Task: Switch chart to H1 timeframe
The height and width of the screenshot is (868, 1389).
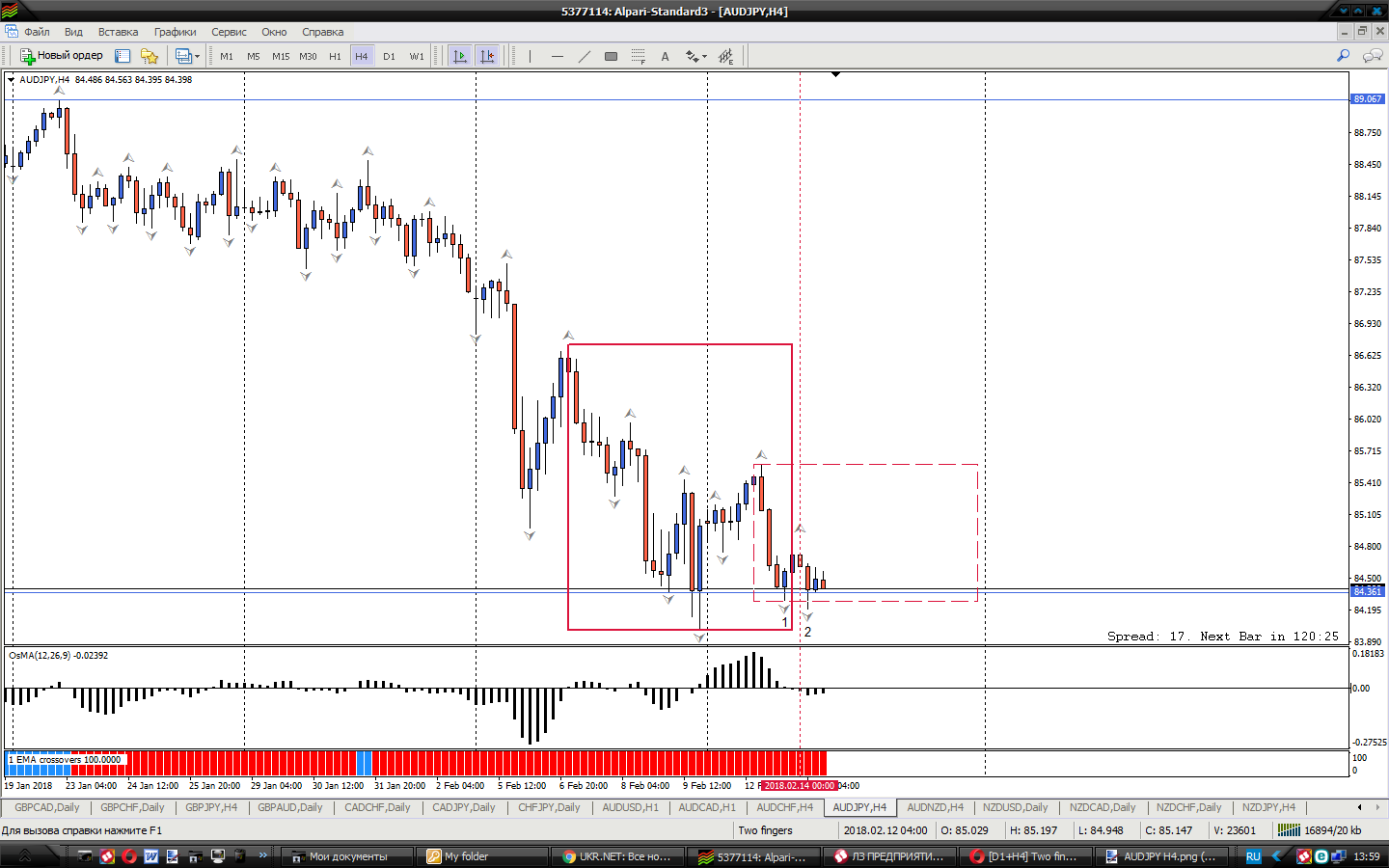Action: [x=335, y=56]
